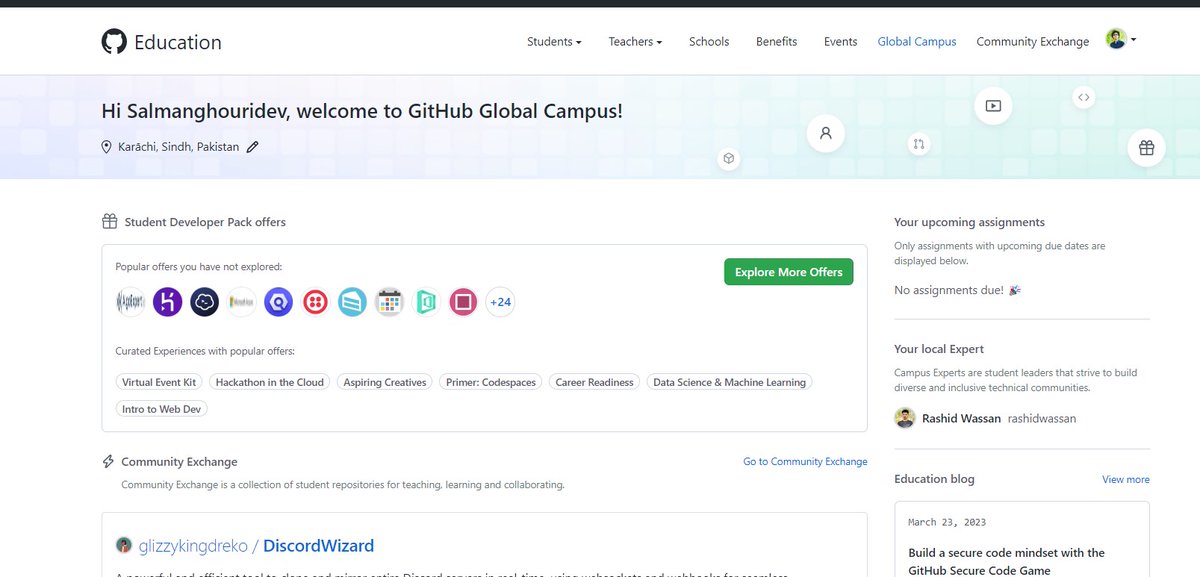Click the 'No assignments due!' text
1200x577 pixels.
(x=949, y=290)
